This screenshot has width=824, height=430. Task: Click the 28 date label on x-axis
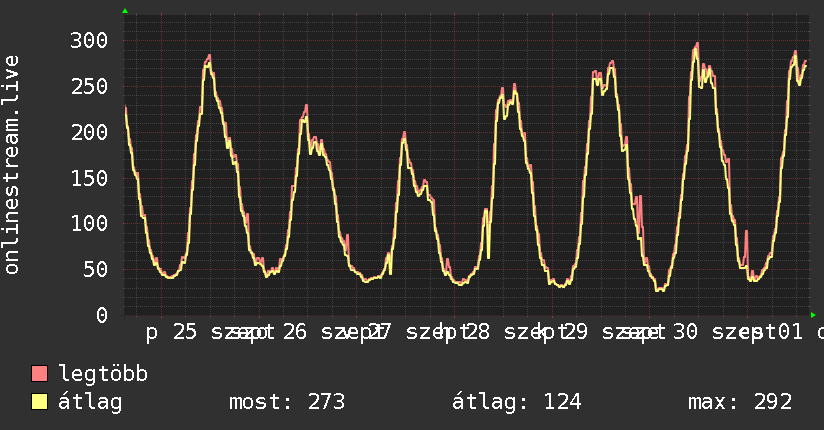point(478,332)
